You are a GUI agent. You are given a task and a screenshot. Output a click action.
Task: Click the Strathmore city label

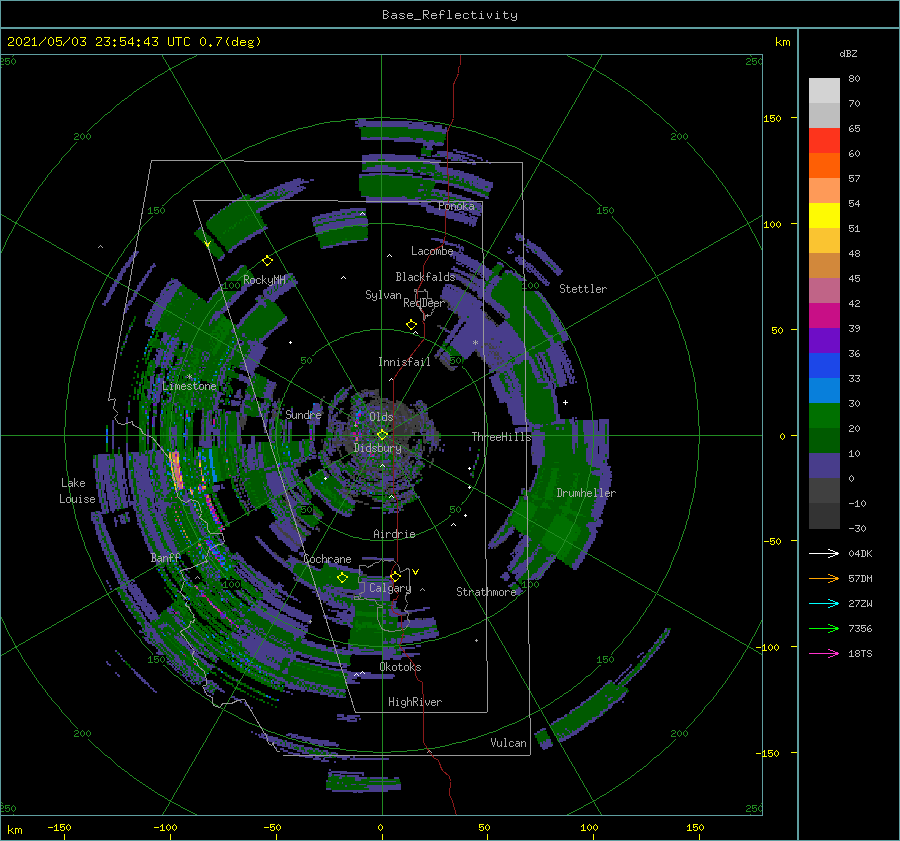[486, 592]
